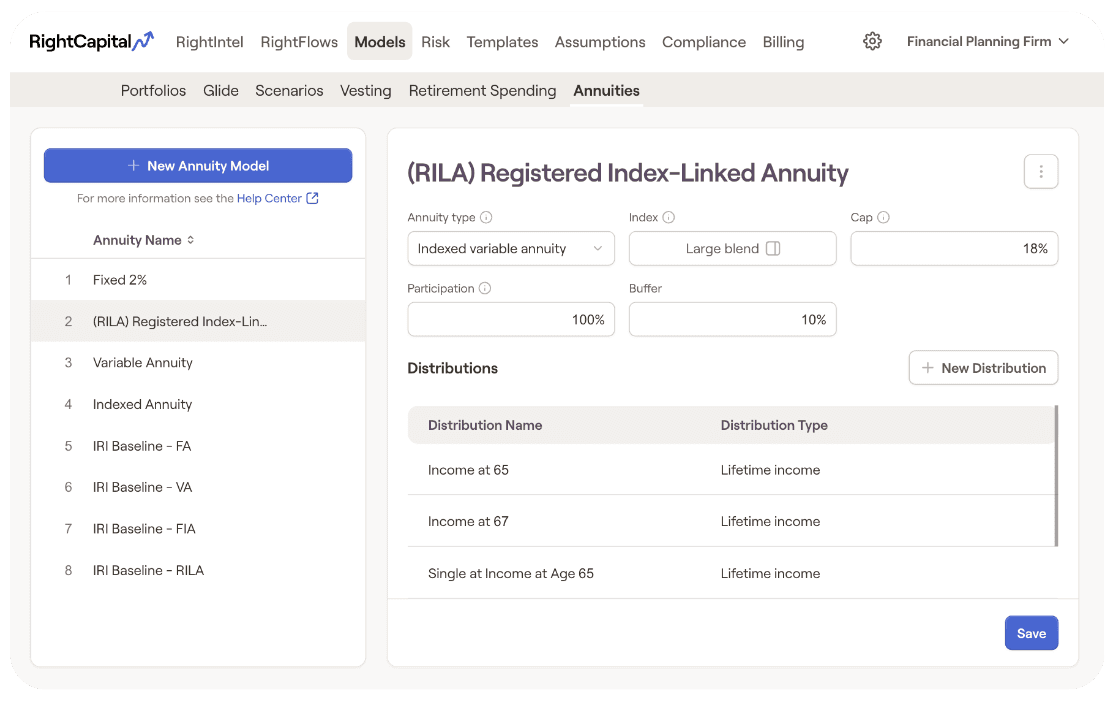Select the Models tab
Image resolution: width=1116 pixels, height=704 pixels.
click(379, 41)
